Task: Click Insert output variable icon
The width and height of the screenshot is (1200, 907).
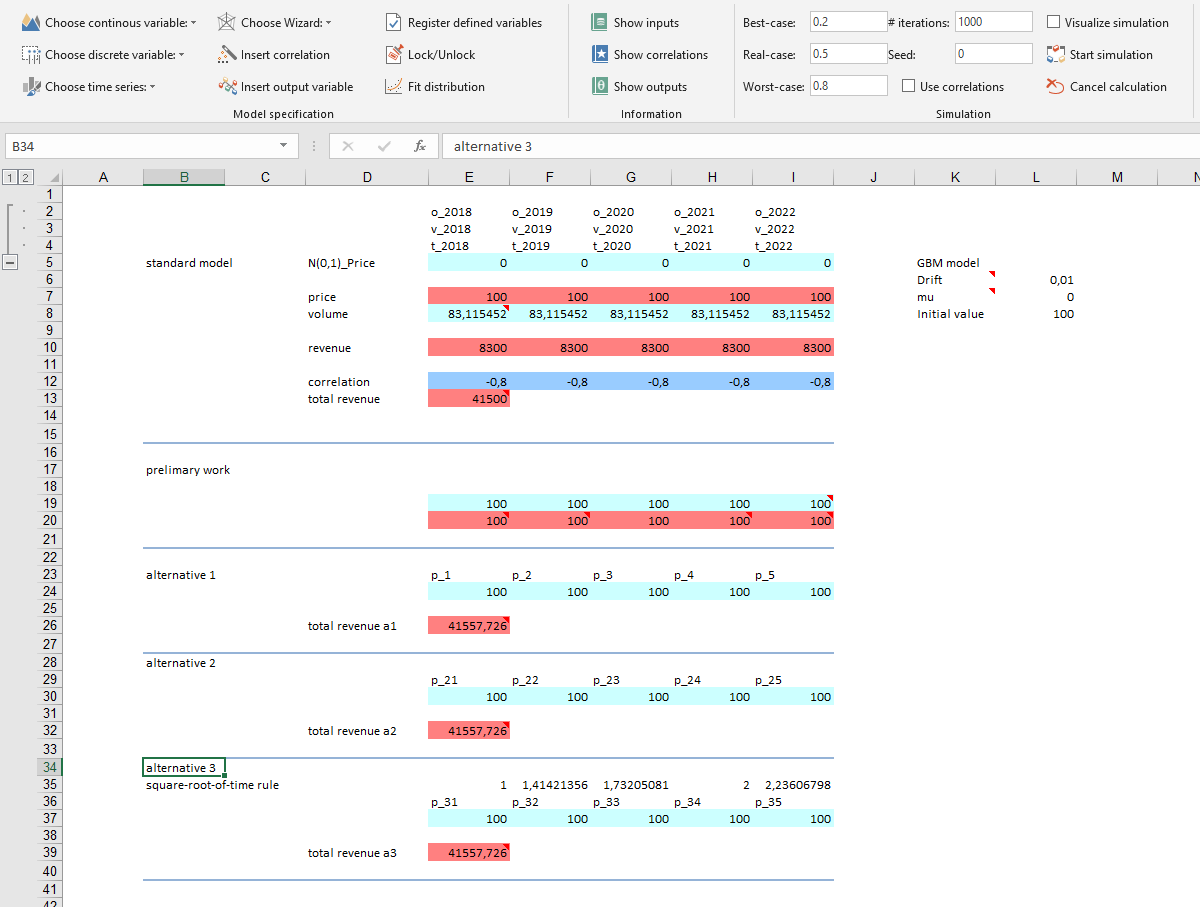Action: [x=227, y=87]
